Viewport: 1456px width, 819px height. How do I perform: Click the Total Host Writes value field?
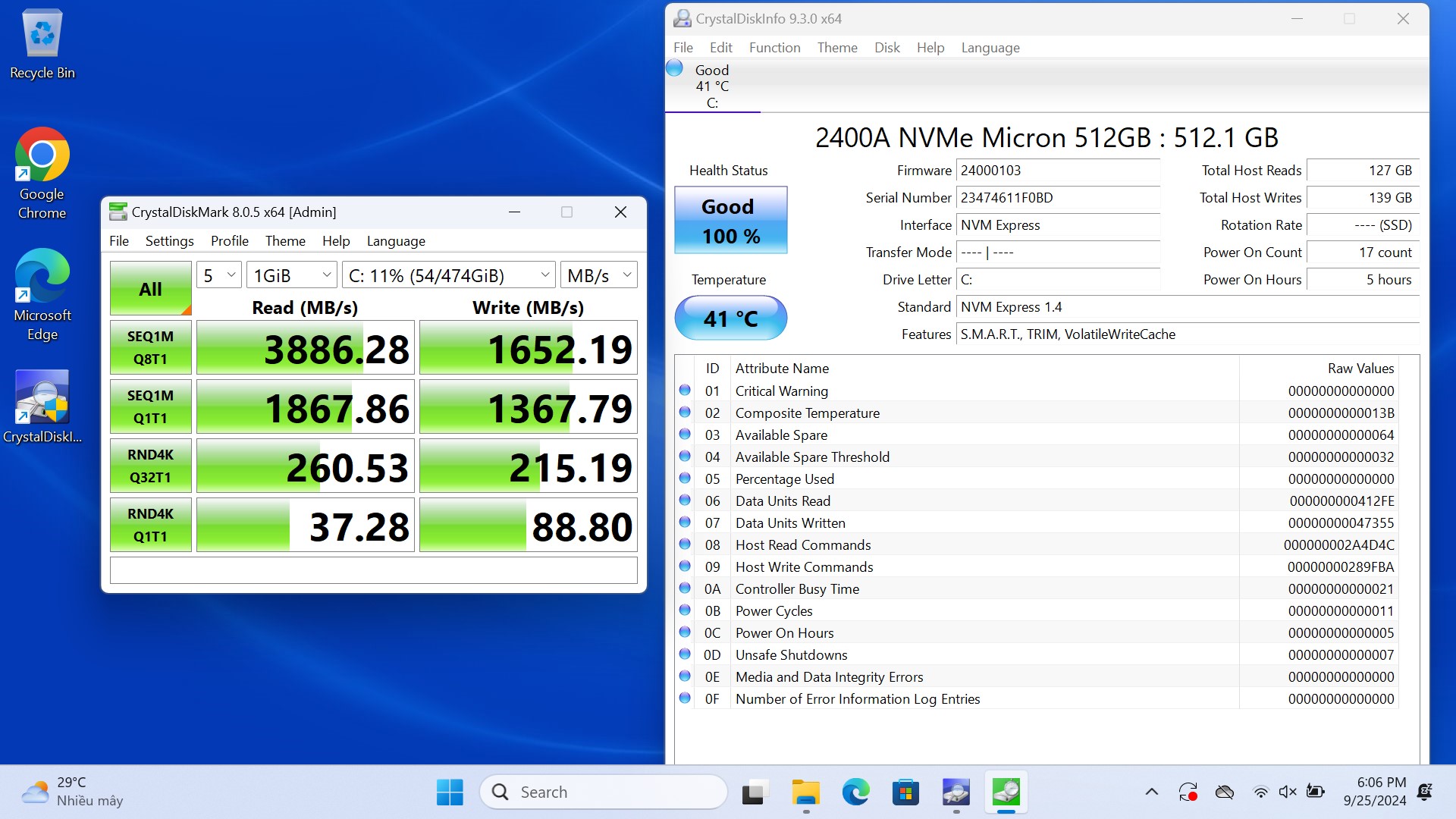[1363, 198]
